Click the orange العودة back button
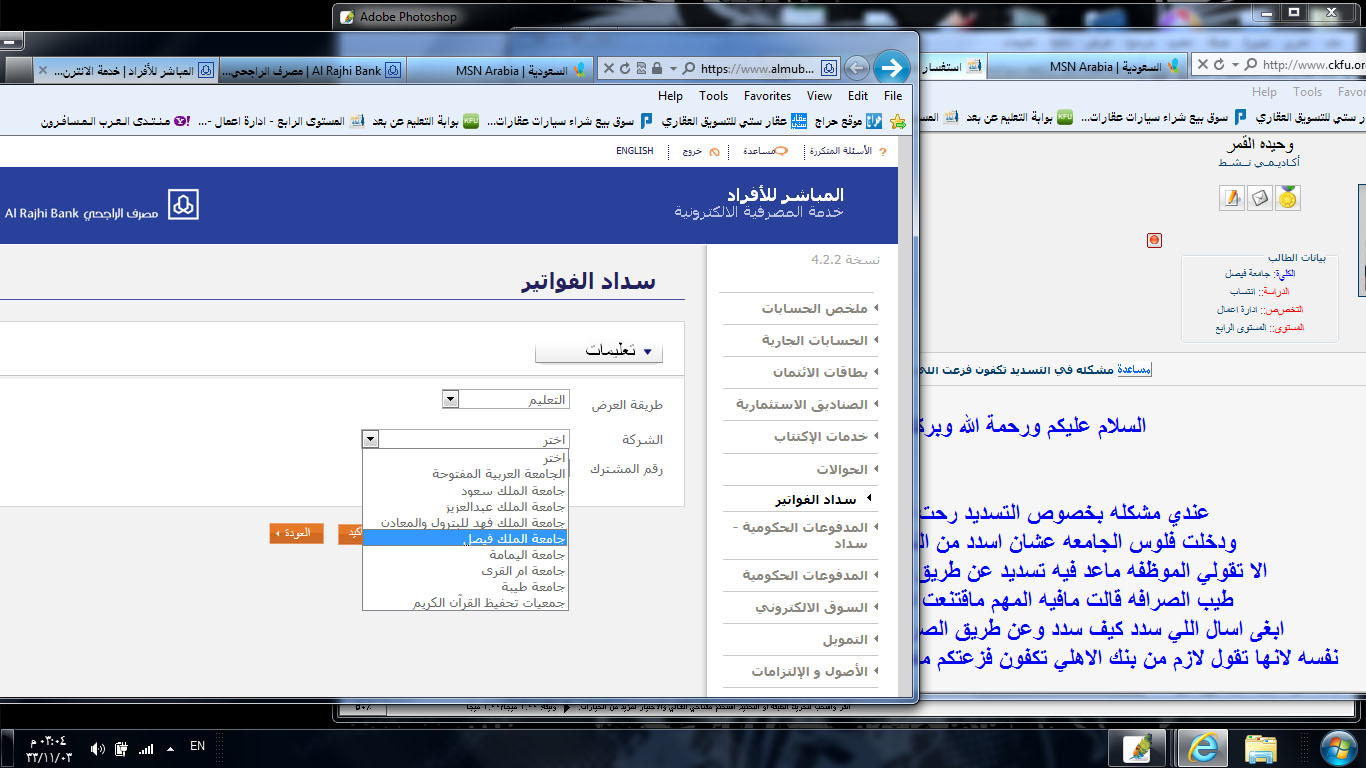1366x768 pixels. pyautogui.click(x=296, y=534)
